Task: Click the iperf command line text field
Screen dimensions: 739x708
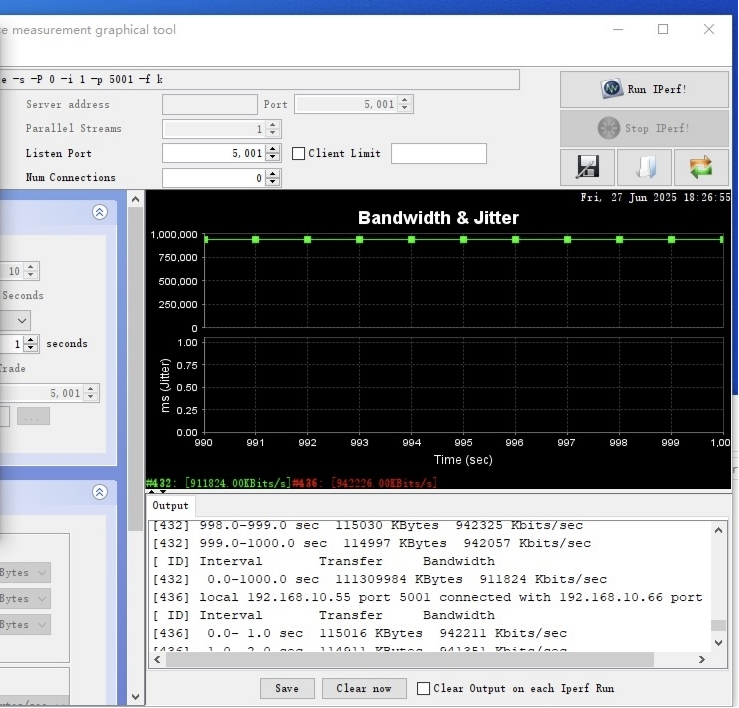Action: [259, 79]
